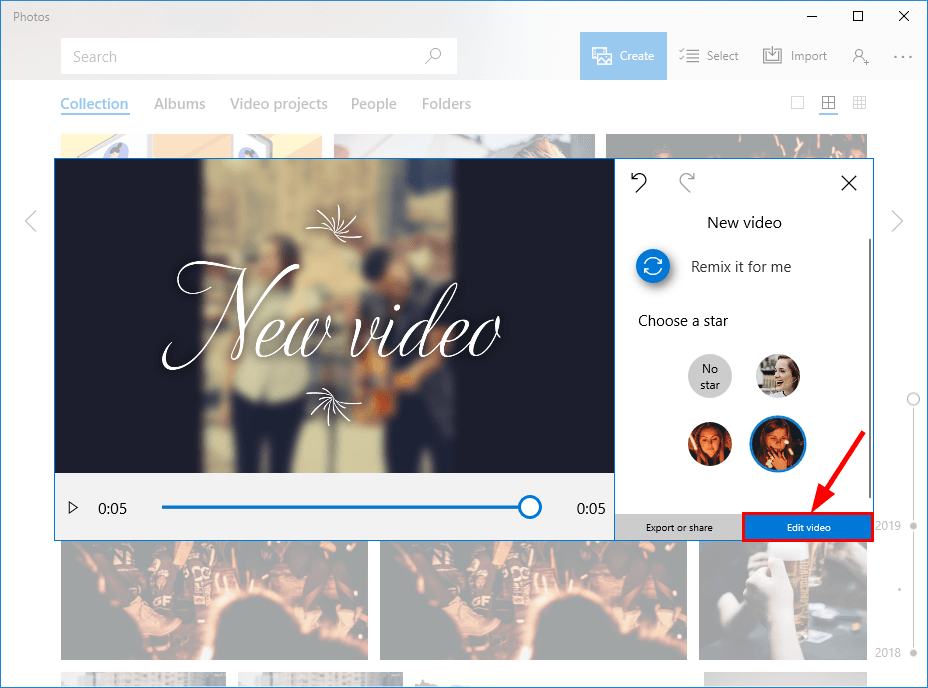
Task: Click the add account person icon
Action: click(x=861, y=56)
